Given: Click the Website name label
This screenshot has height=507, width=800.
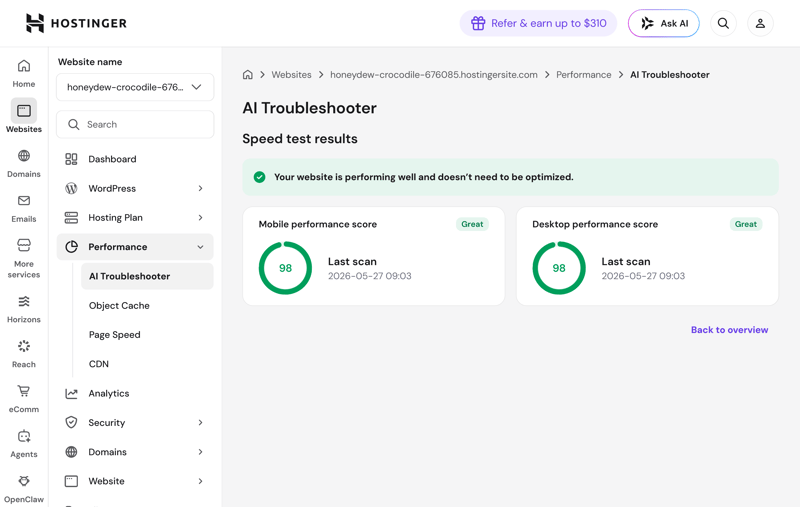Looking at the screenshot, I should point(90,62).
